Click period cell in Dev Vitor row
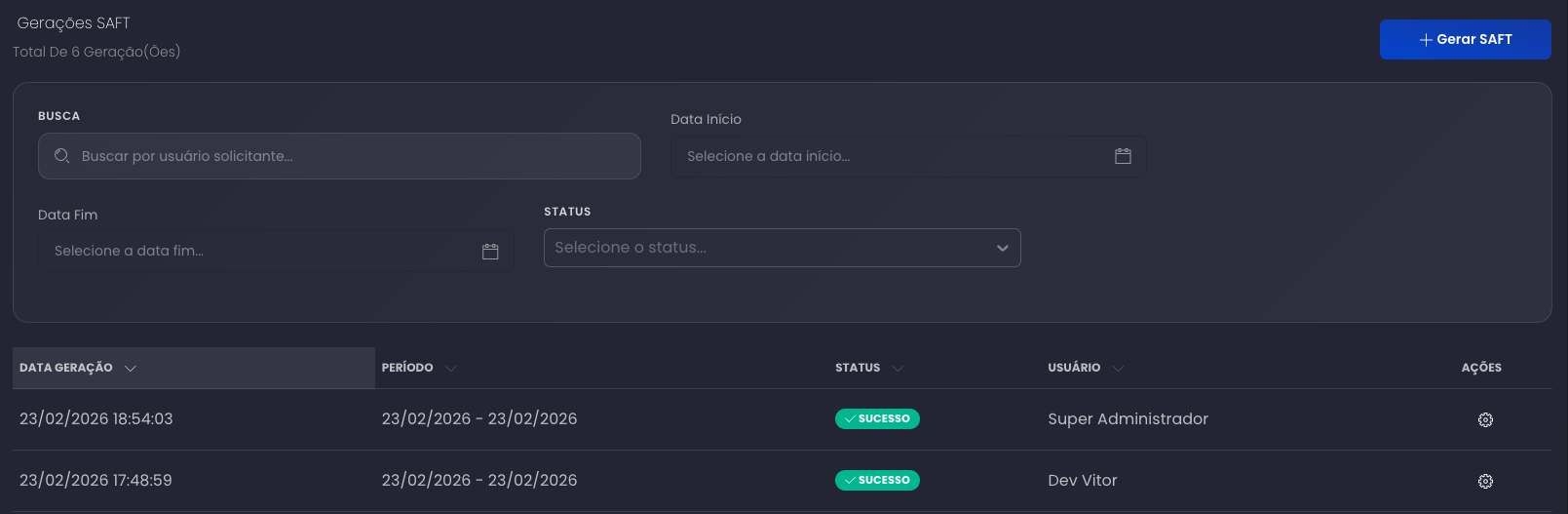Viewport: 1568px width, 514px height. pyautogui.click(x=479, y=480)
